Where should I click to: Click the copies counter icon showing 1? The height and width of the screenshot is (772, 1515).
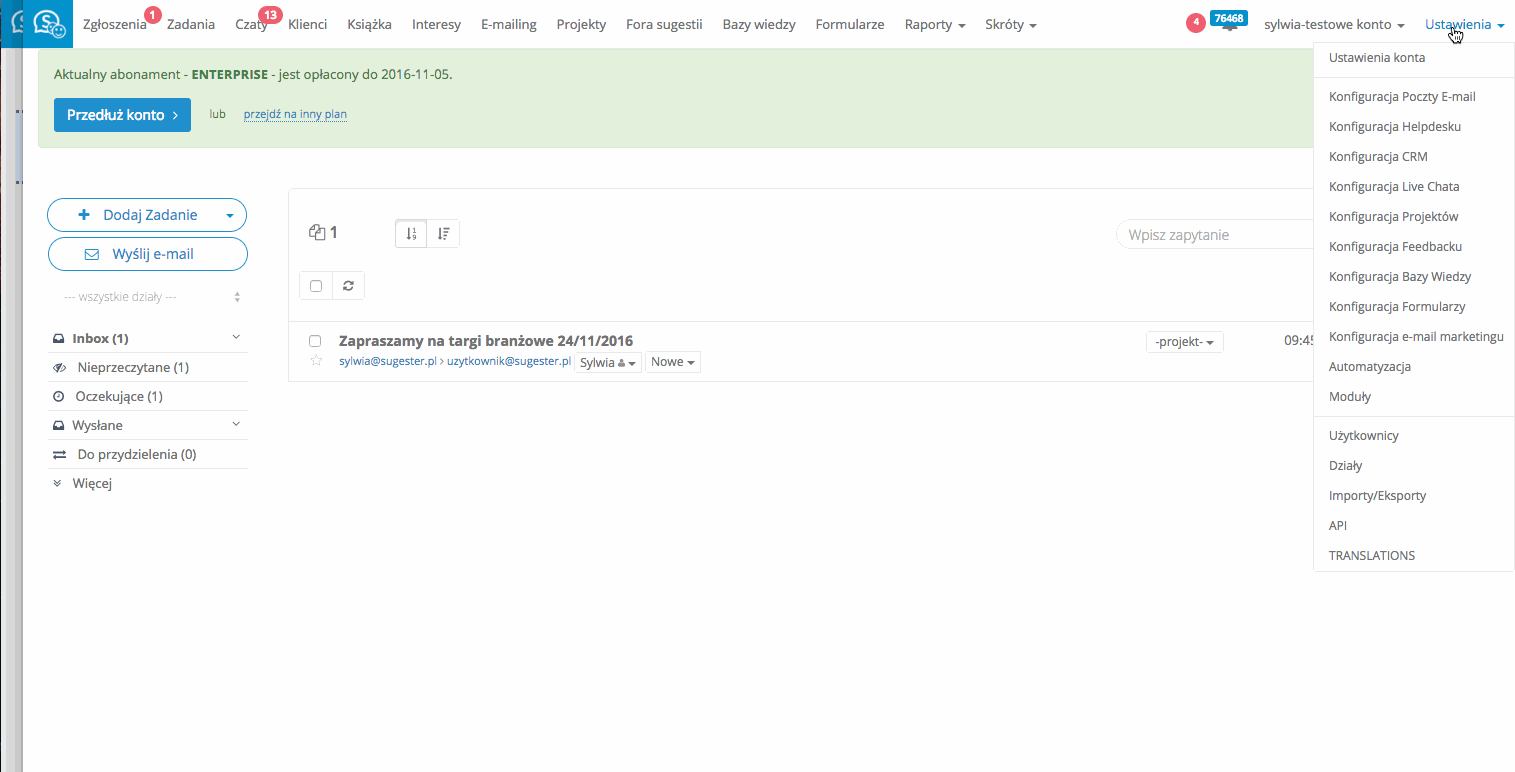click(x=318, y=233)
